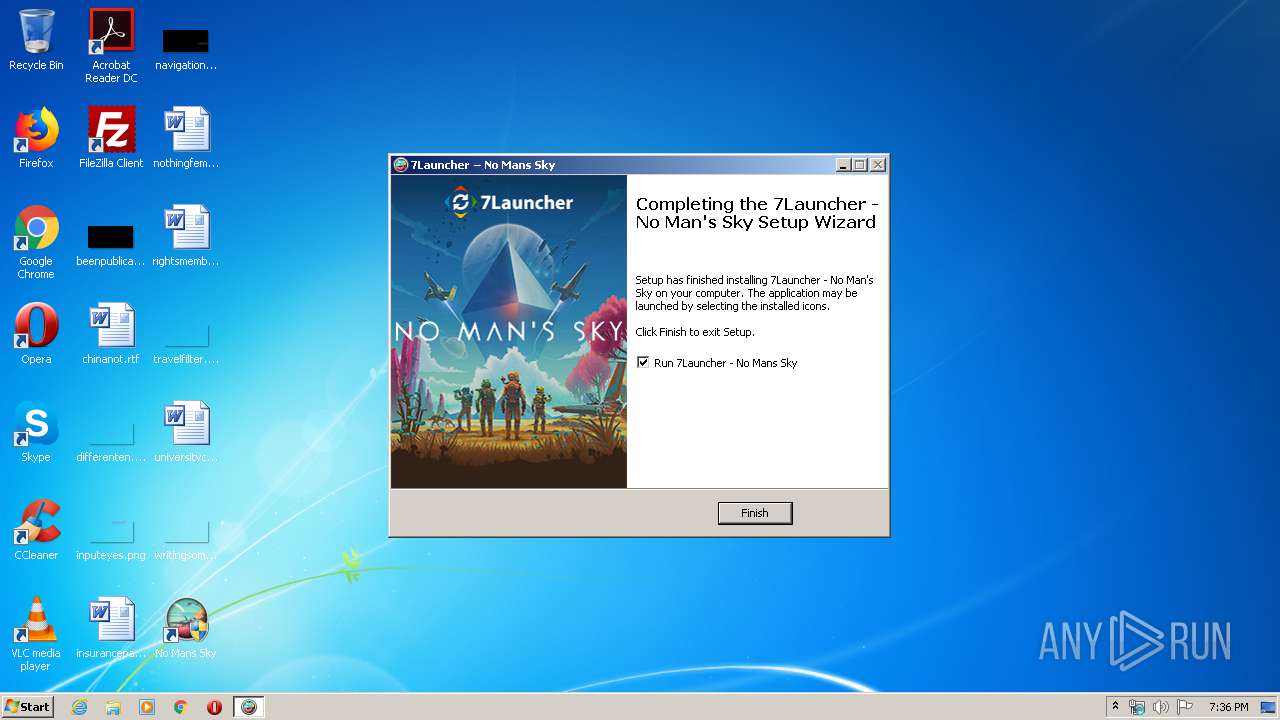Select the Skype desktop shortcut
The height and width of the screenshot is (720, 1280).
coord(36,432)
